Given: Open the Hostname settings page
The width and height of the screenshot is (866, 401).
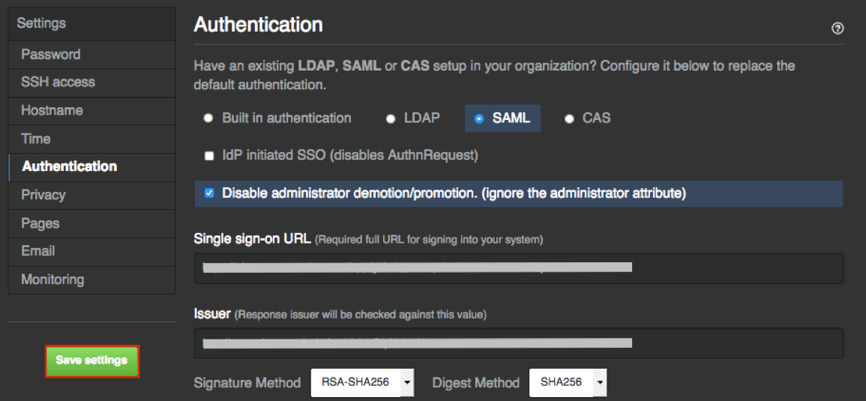Looking at the screenshot, I should (52, 110).
